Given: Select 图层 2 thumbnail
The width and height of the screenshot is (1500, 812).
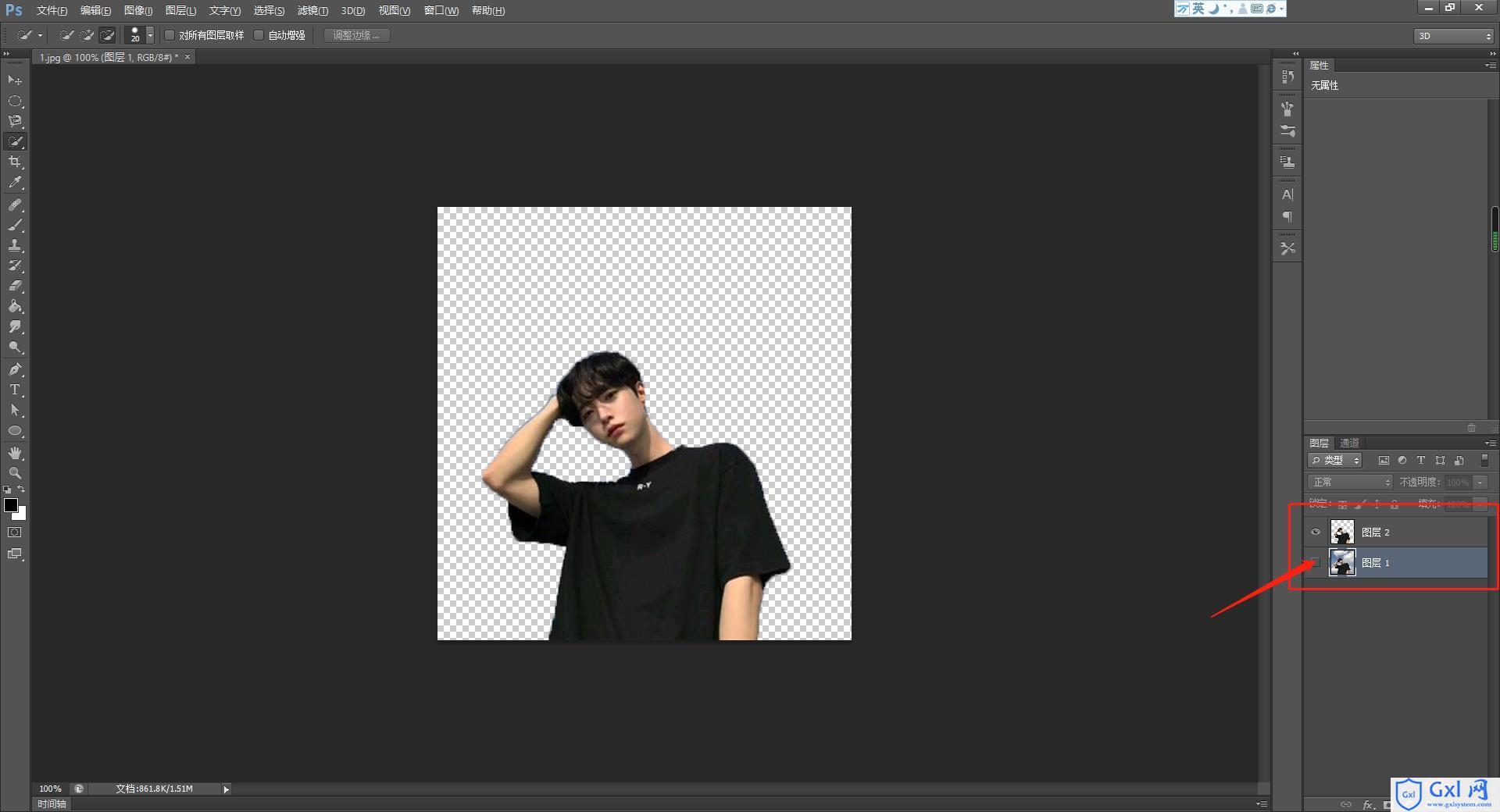Looking at the screenshot, I should (1342, 532).
